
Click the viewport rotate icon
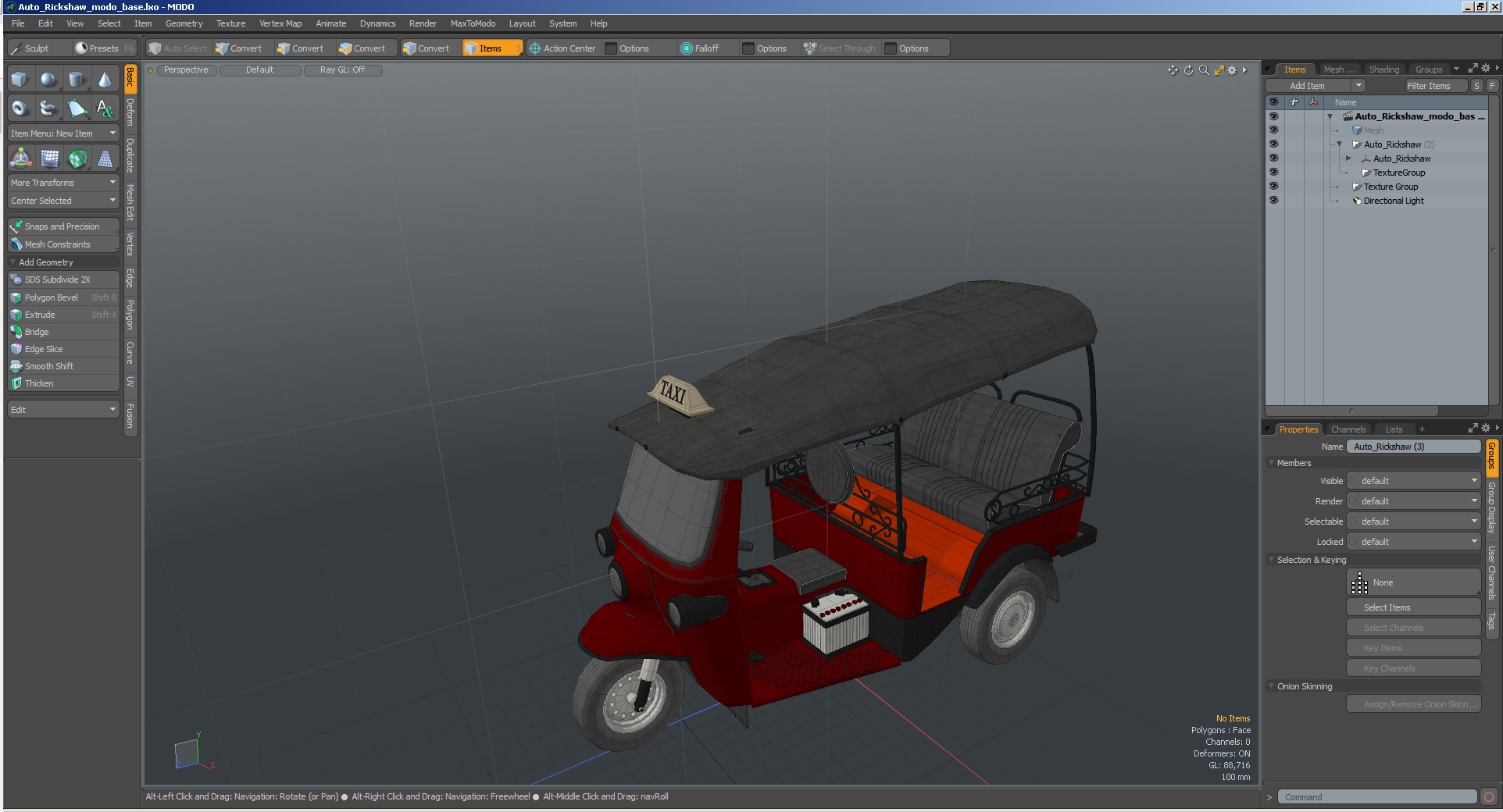(1188, 70)
